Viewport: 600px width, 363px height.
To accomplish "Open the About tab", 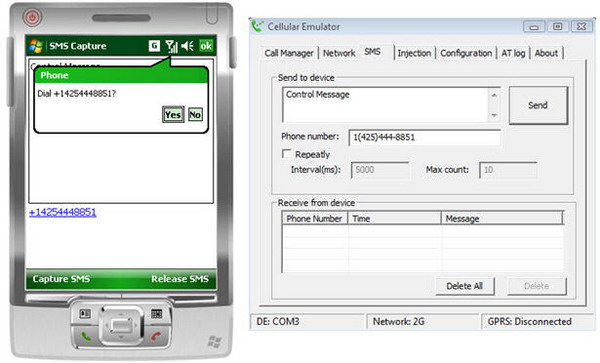I will [x=546, y=53].
